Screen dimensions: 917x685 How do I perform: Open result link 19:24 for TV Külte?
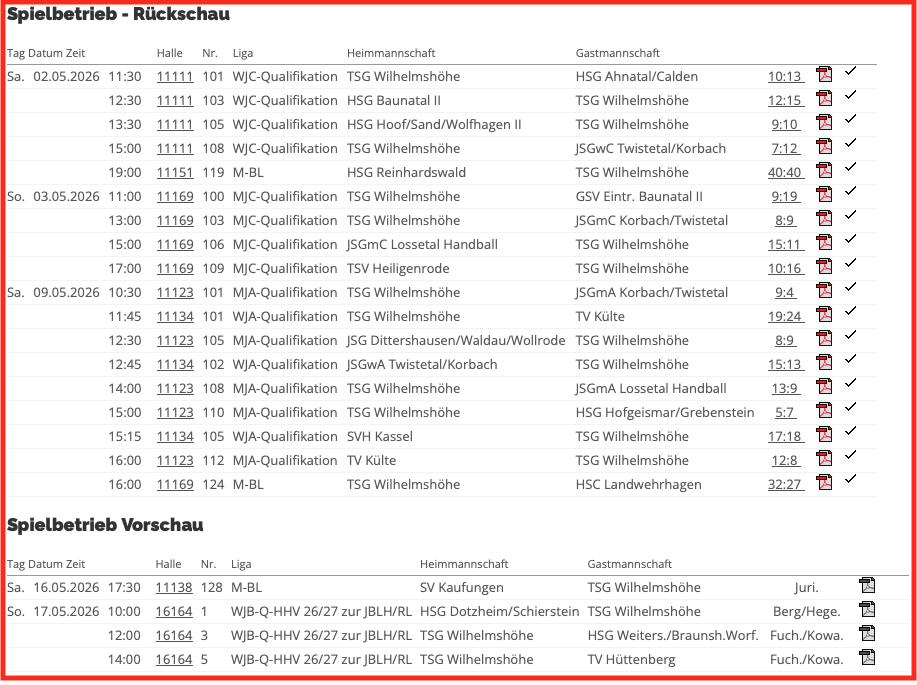pyautogui.click(x=785, y=316)
